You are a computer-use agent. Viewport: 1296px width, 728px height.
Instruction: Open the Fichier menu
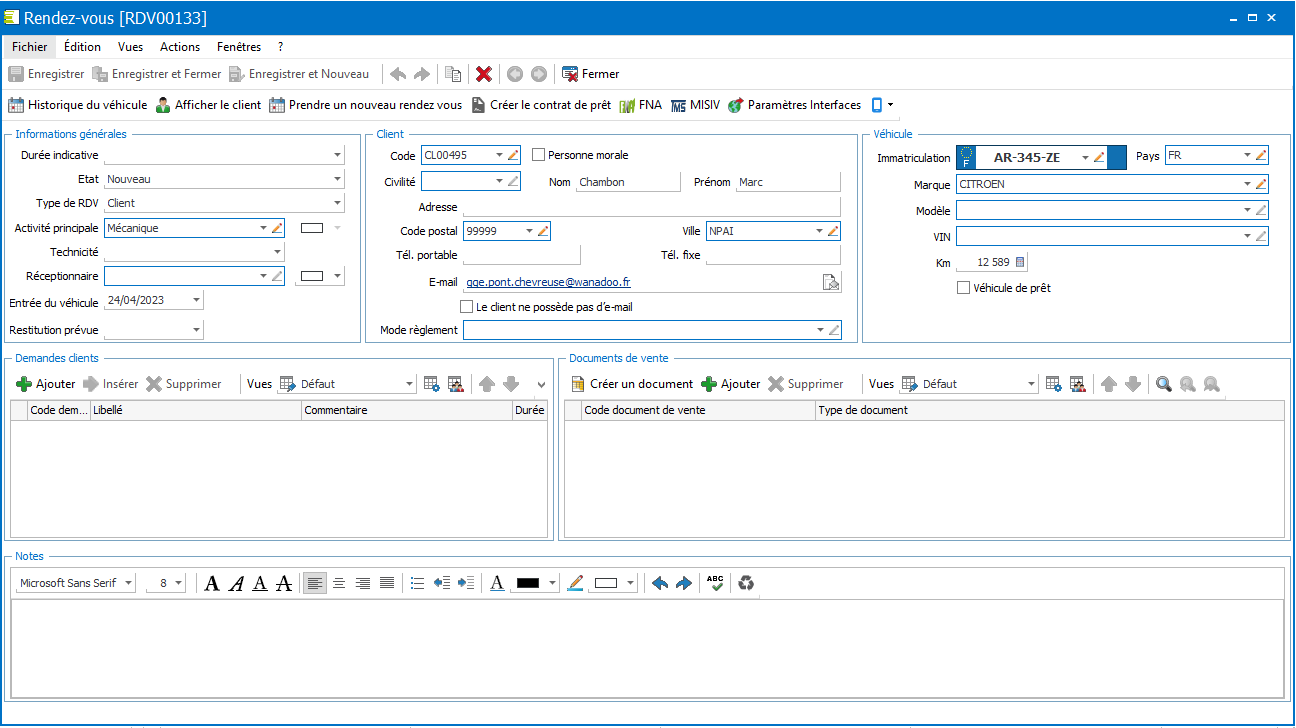pyautogui.click(x=30, y=47)
